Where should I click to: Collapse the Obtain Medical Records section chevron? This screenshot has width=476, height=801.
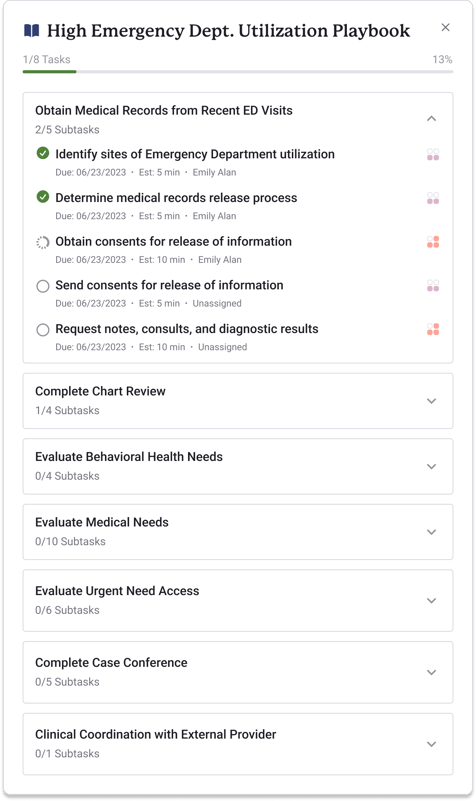pos(432,119)
